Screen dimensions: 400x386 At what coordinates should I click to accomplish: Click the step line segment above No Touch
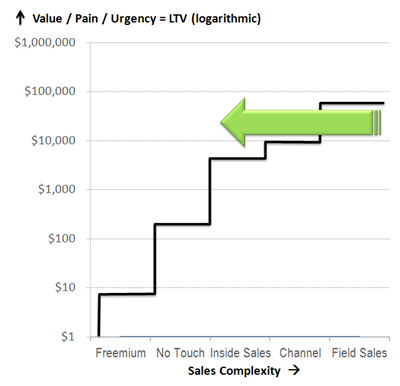182,224
